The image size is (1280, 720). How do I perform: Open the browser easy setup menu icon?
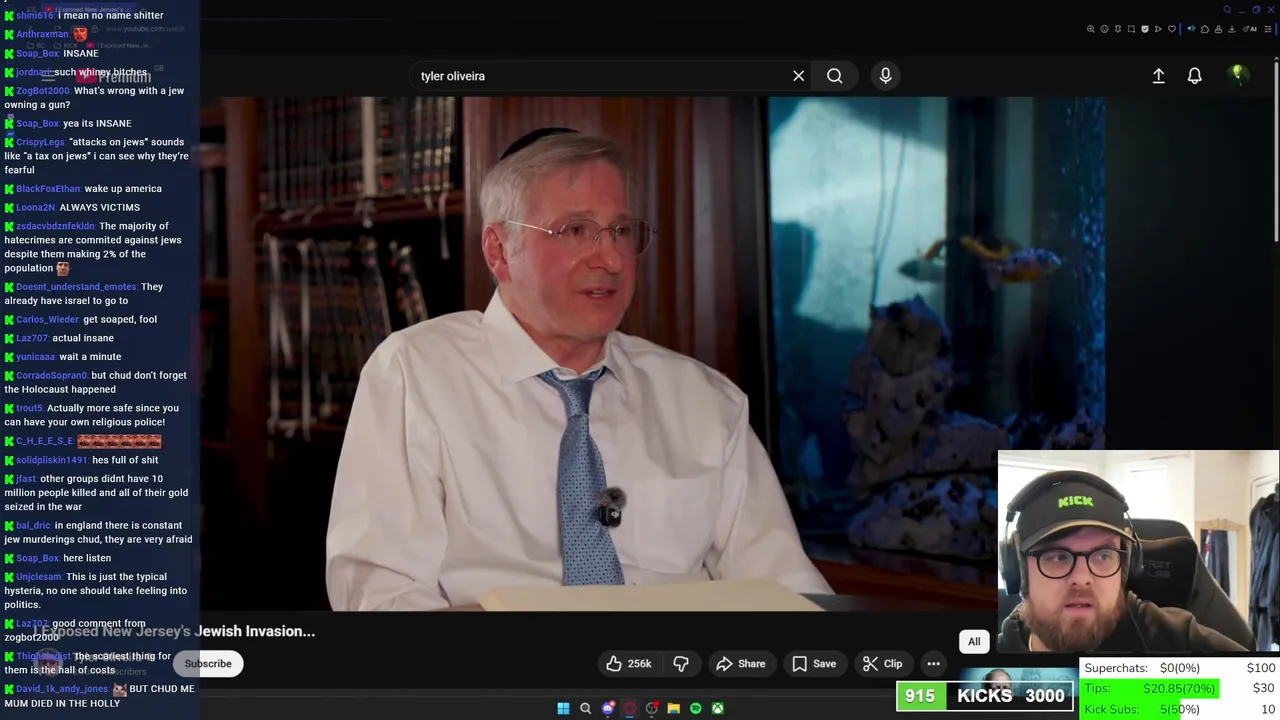click(x=1270, y=29)
